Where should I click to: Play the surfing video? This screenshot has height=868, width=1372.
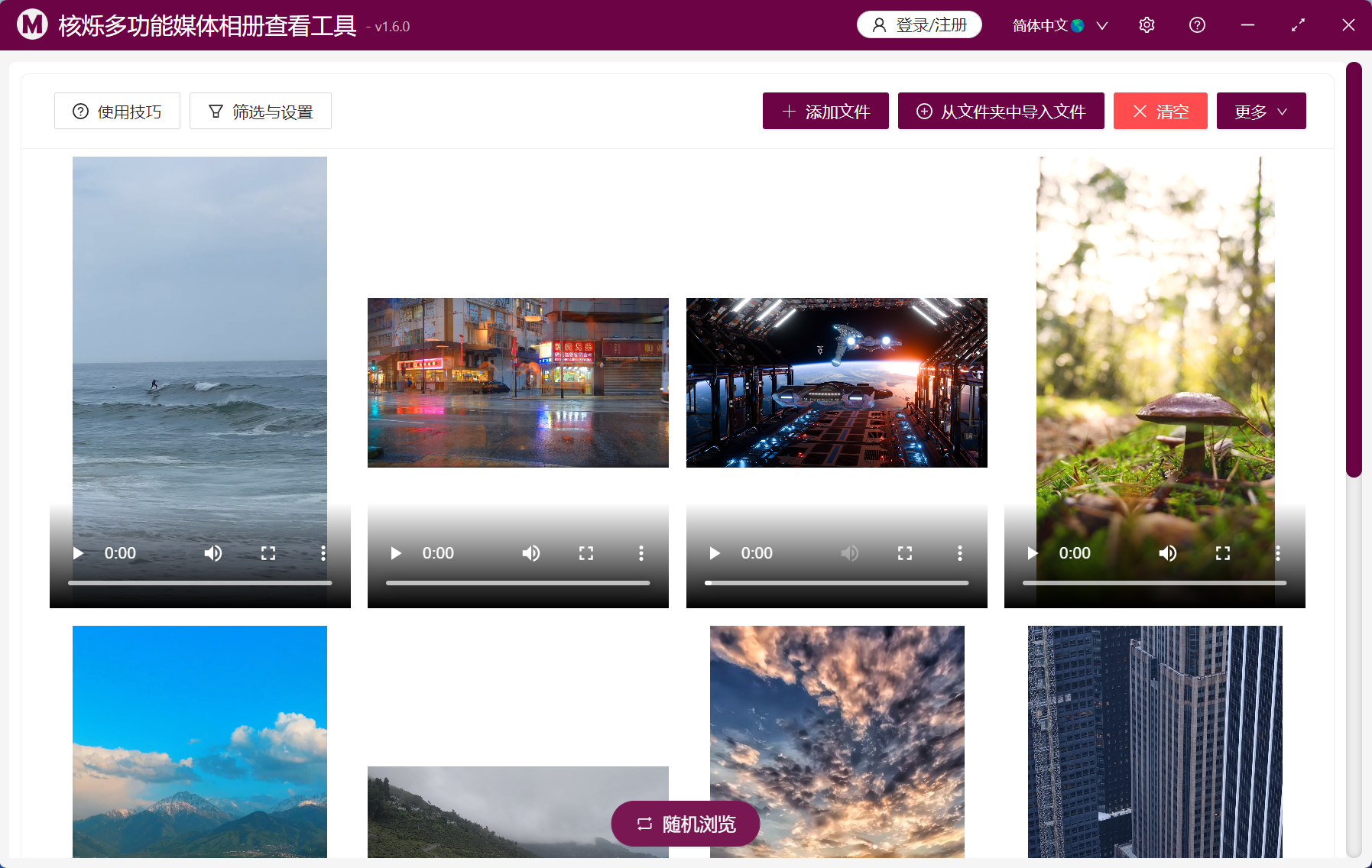point(77,552)
